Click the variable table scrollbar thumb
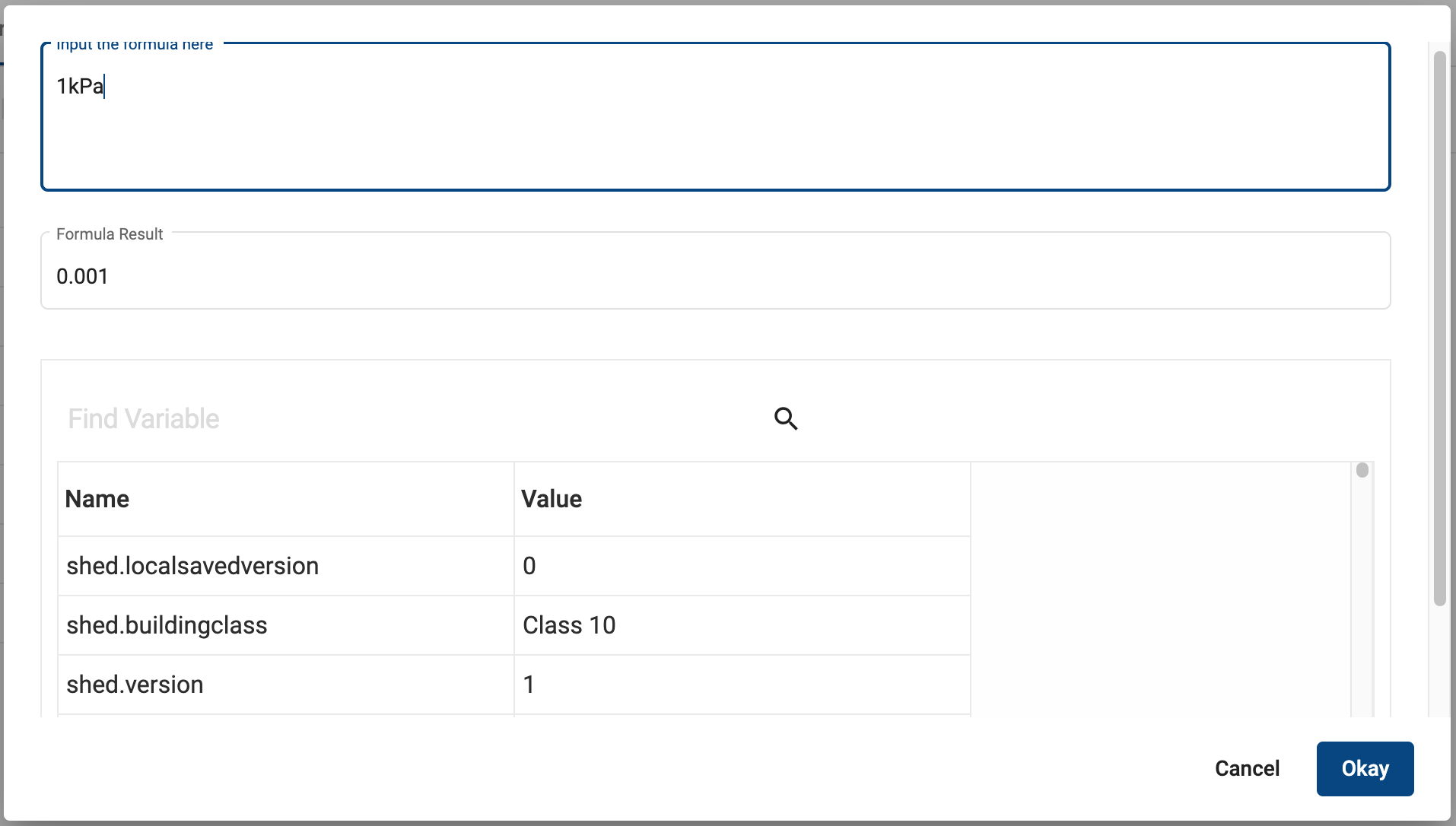The height and width of the screenshot is (826, 1456). (1362, 470)
